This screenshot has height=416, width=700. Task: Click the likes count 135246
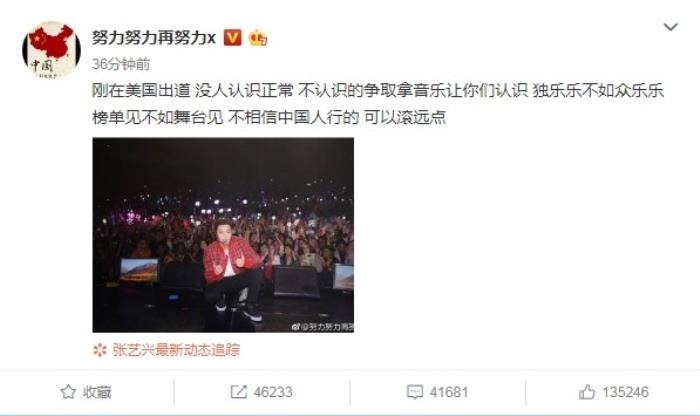coord(625,392)
